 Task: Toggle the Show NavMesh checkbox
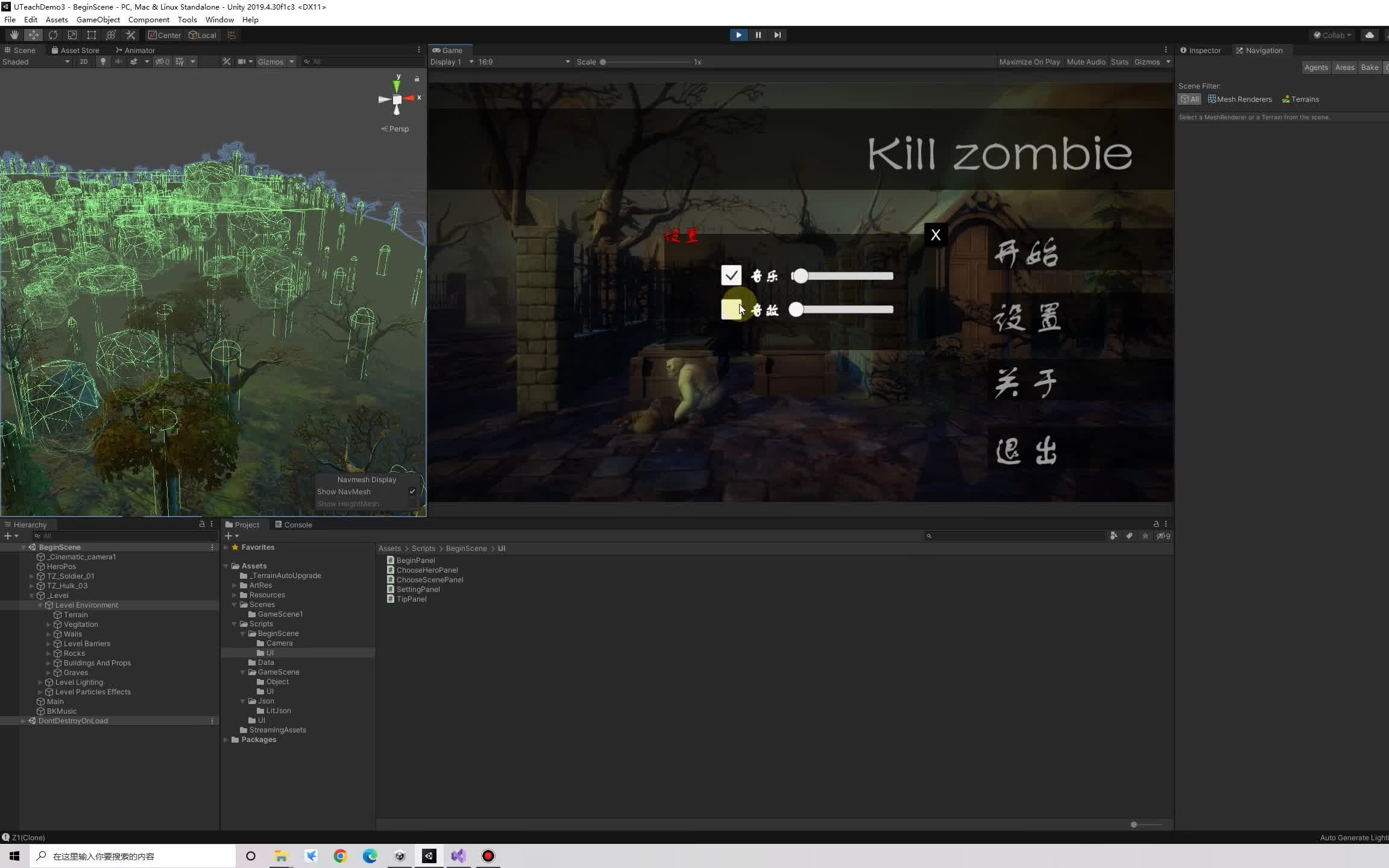tap(412, 491)
